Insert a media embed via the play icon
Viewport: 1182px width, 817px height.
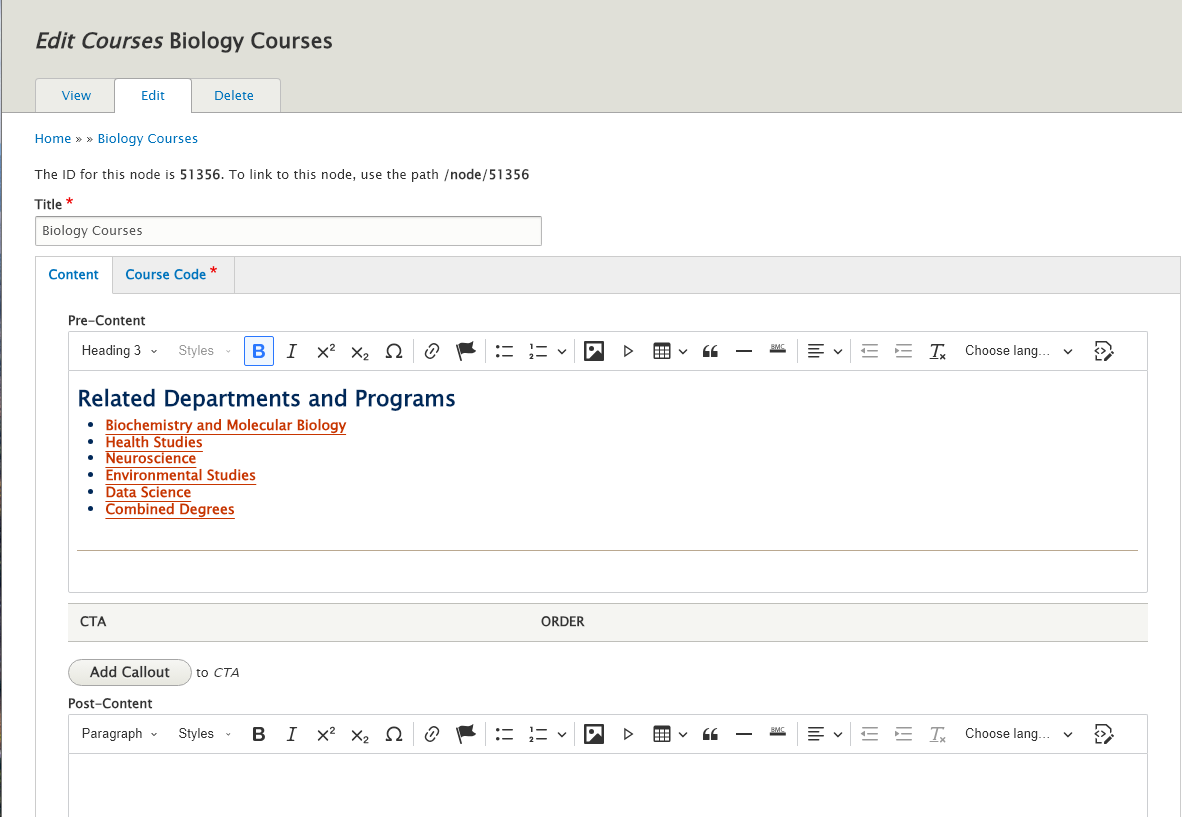[628, 350]
